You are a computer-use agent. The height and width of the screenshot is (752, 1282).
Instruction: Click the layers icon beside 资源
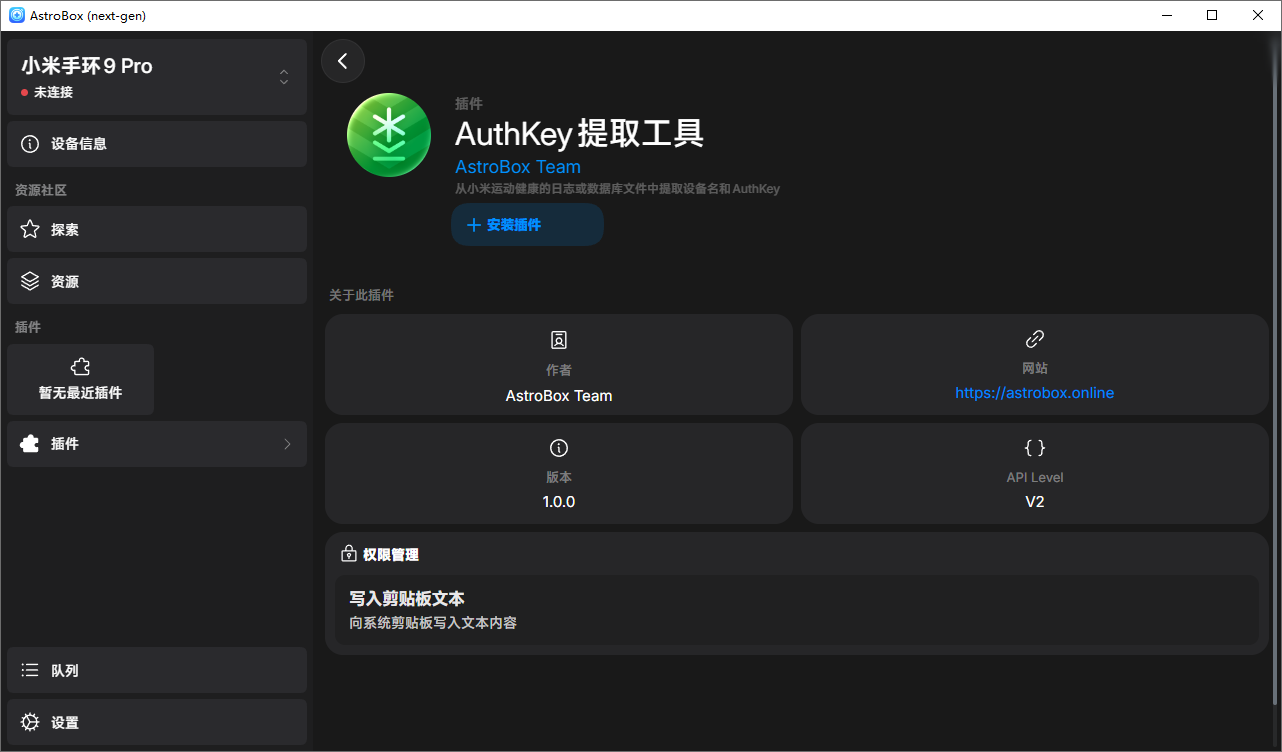pos(30,281)
